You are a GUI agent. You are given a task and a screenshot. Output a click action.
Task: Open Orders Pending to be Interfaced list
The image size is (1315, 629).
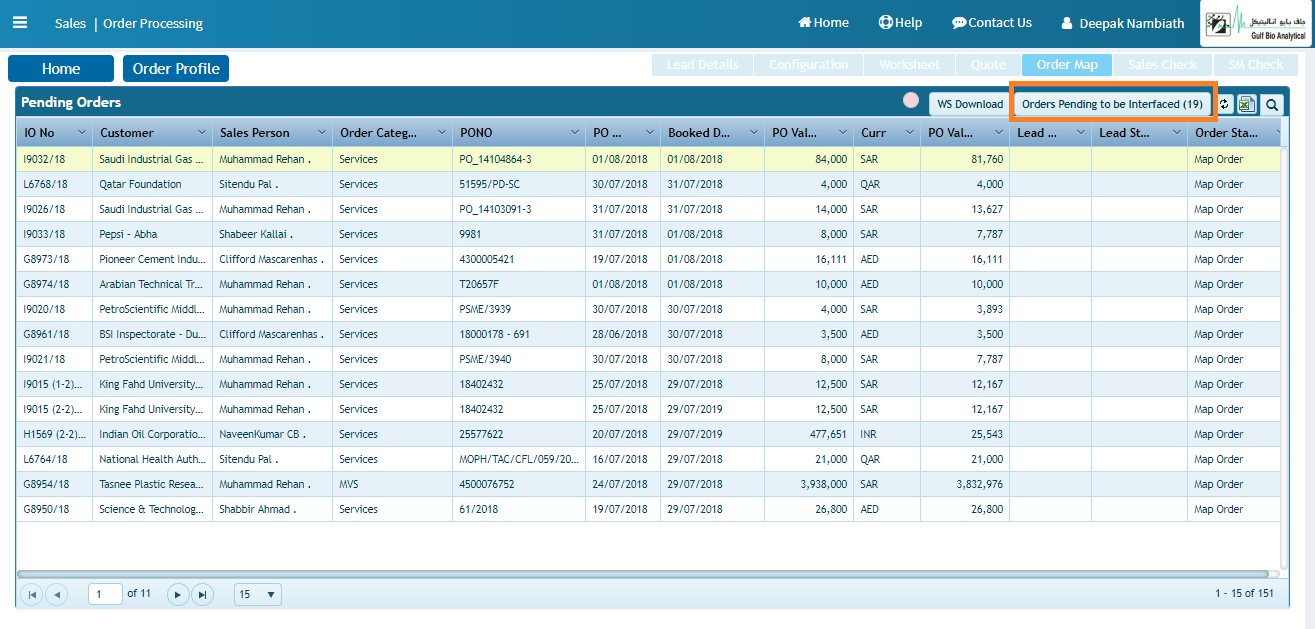pyautogui.click(x=1112, y=104)
